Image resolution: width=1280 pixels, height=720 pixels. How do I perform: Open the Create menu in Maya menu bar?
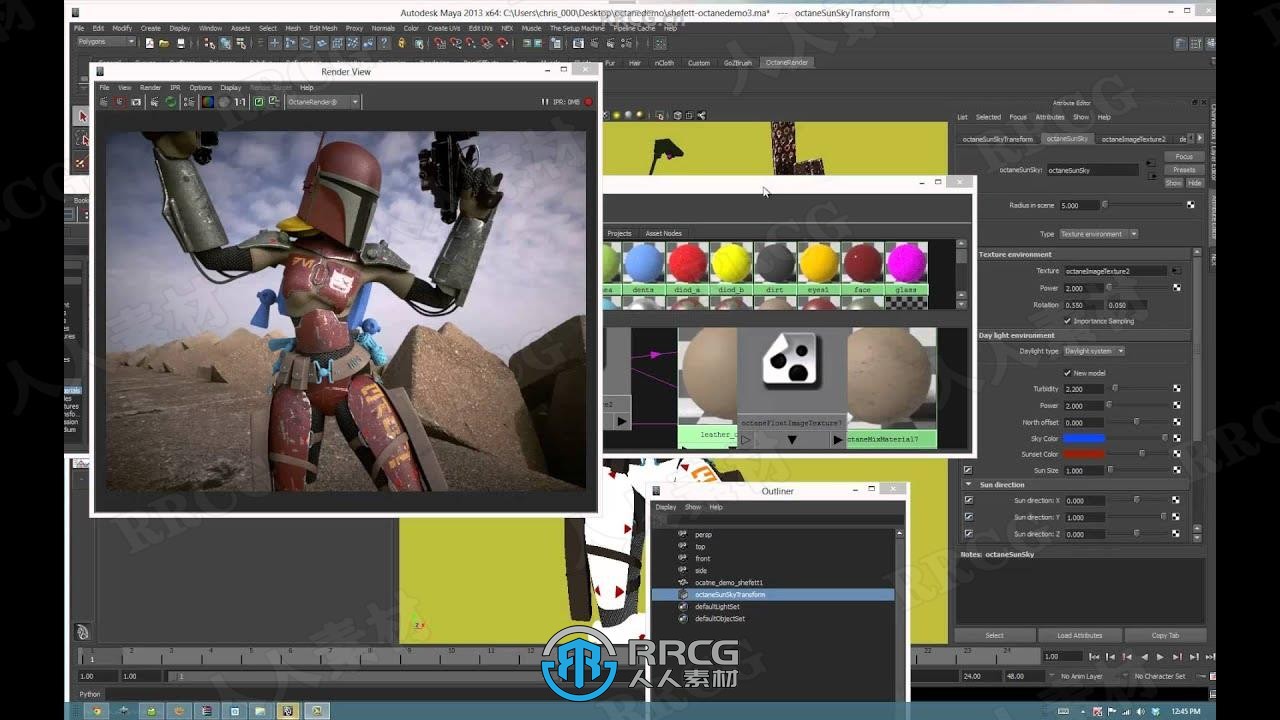(x=150, y=28)
